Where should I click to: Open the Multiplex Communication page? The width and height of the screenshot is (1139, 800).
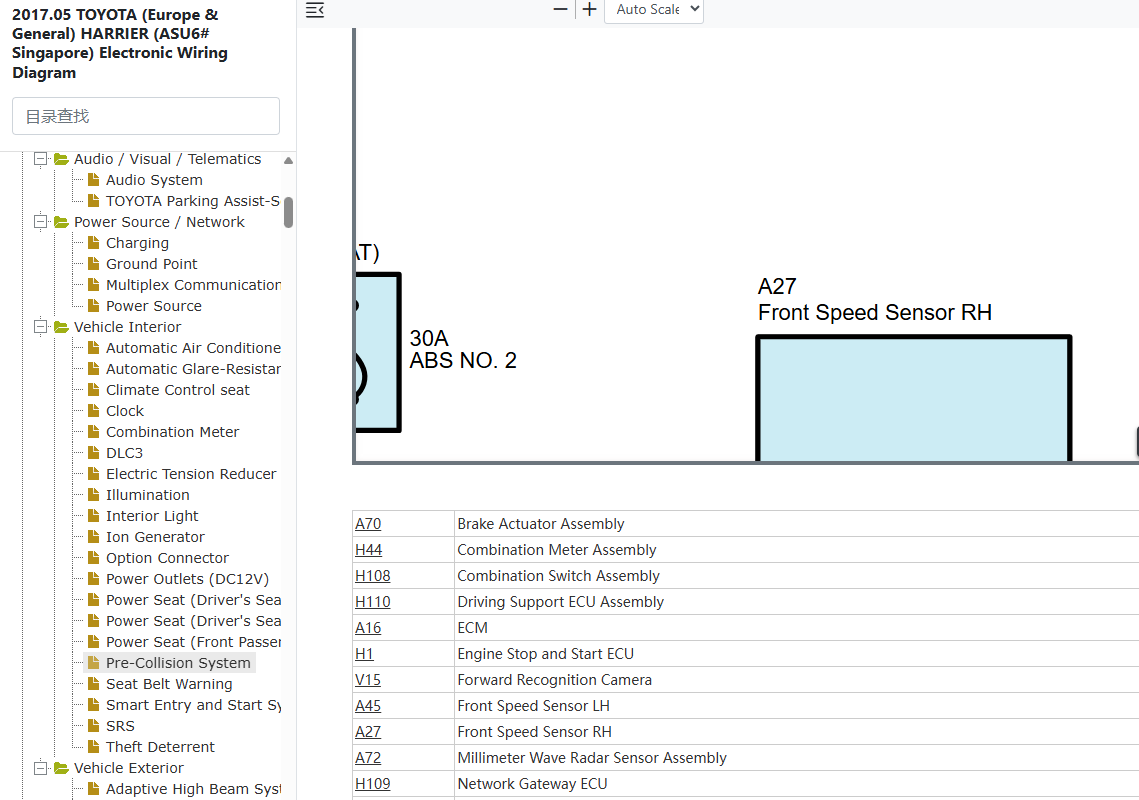click(193, 286)
